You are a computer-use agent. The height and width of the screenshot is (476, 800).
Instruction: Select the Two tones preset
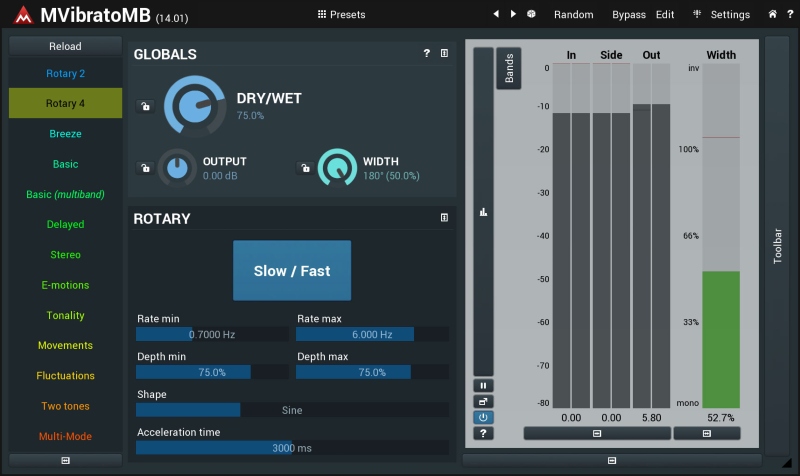pos(65,406)
